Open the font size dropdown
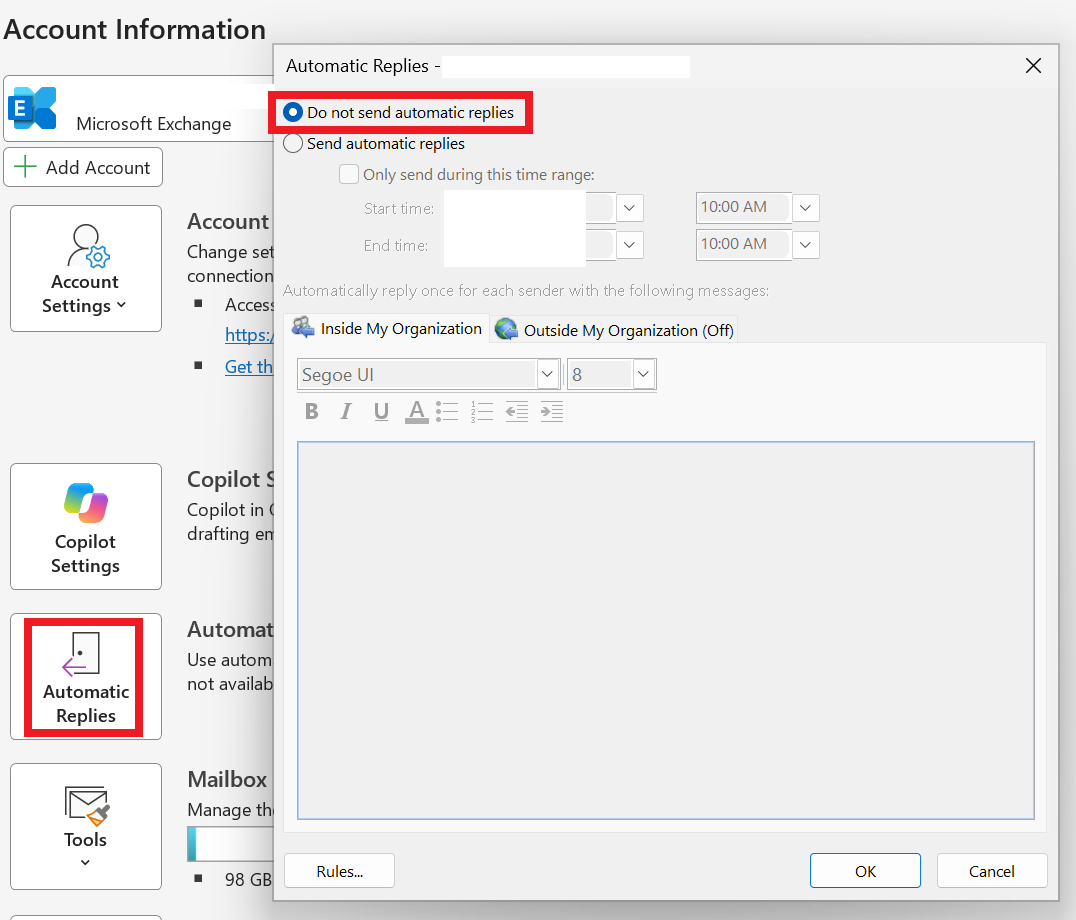The width and height of the screenshot is (1076, 920). tap(643, 375)
